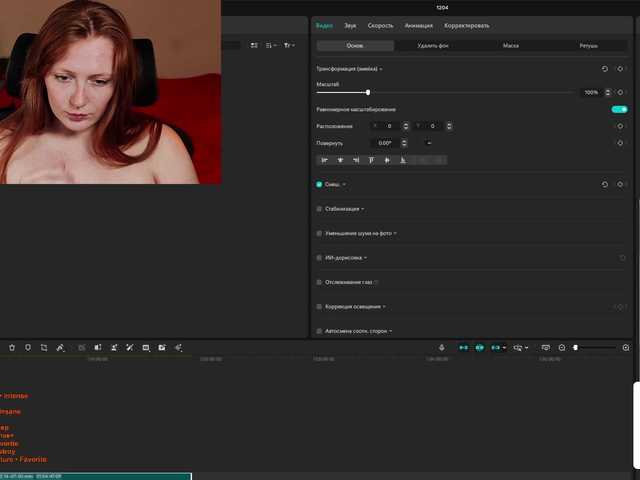The width and height of the screenshot is (640, 480).
Task: Click the microphone voiceover record icon
Action: (x=442, y=347)
